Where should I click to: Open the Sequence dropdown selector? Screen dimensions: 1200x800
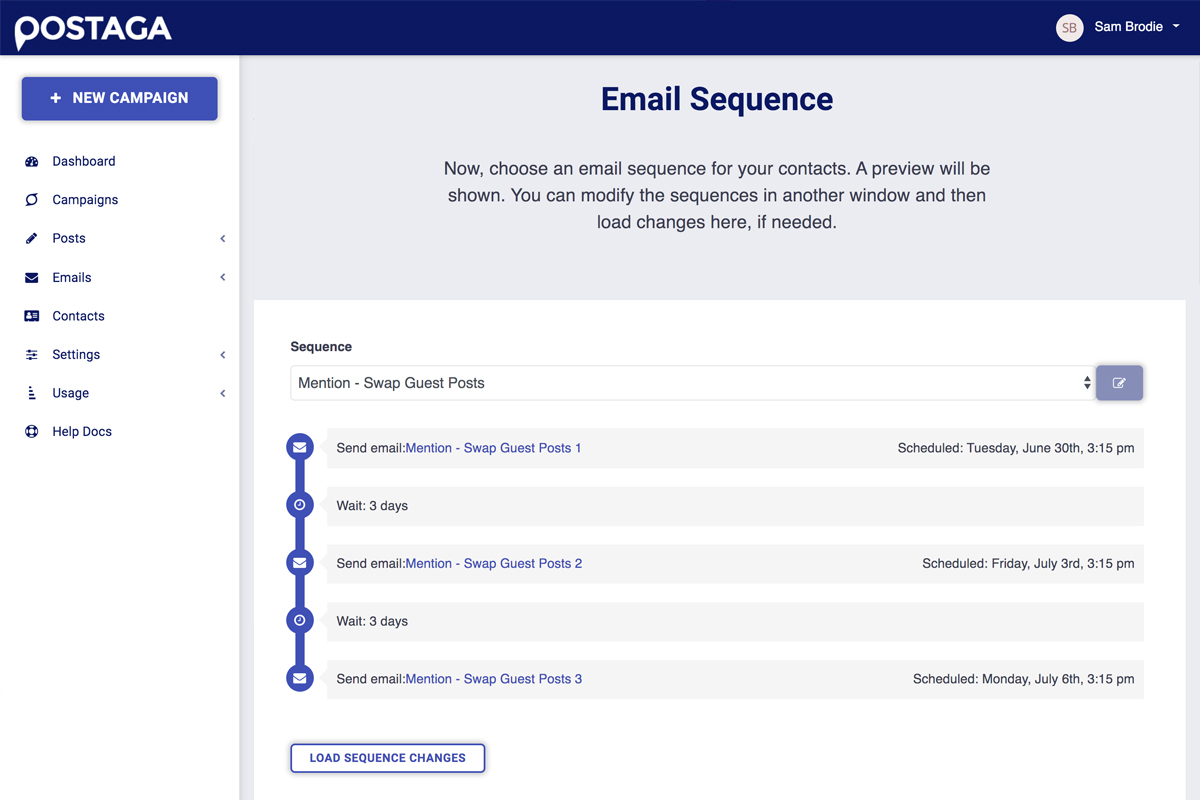tap(693, 383)
